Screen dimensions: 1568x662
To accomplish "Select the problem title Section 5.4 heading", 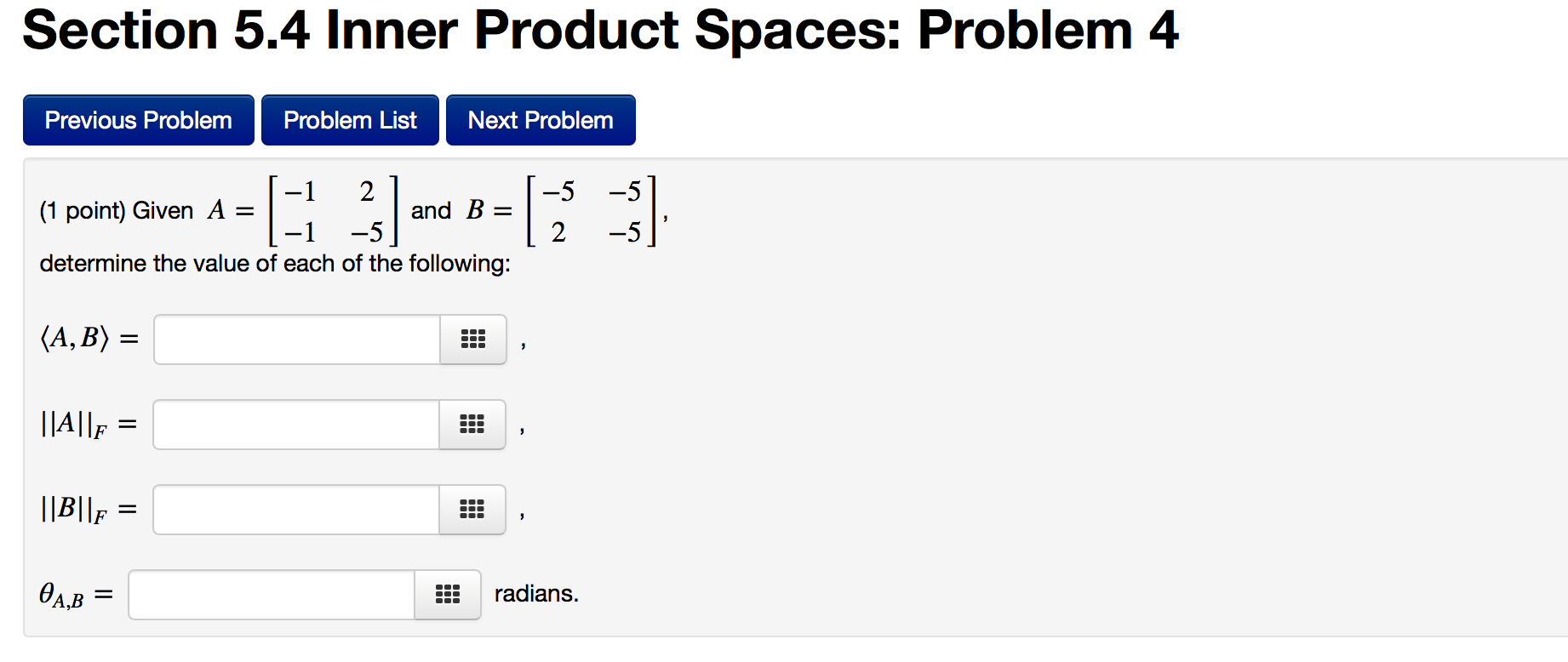I will click(x=602, y=31).
